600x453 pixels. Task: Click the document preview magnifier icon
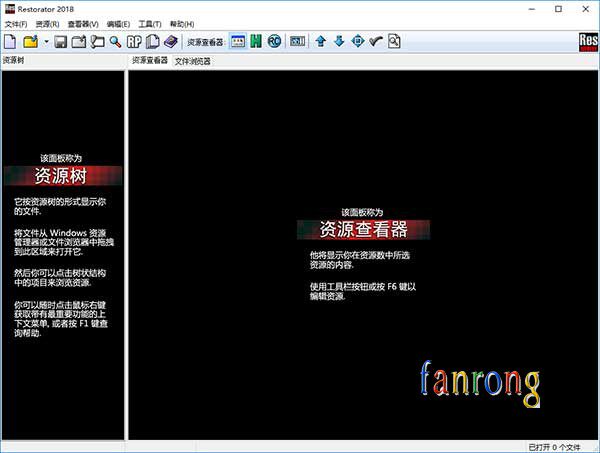[x=394, y=41]
